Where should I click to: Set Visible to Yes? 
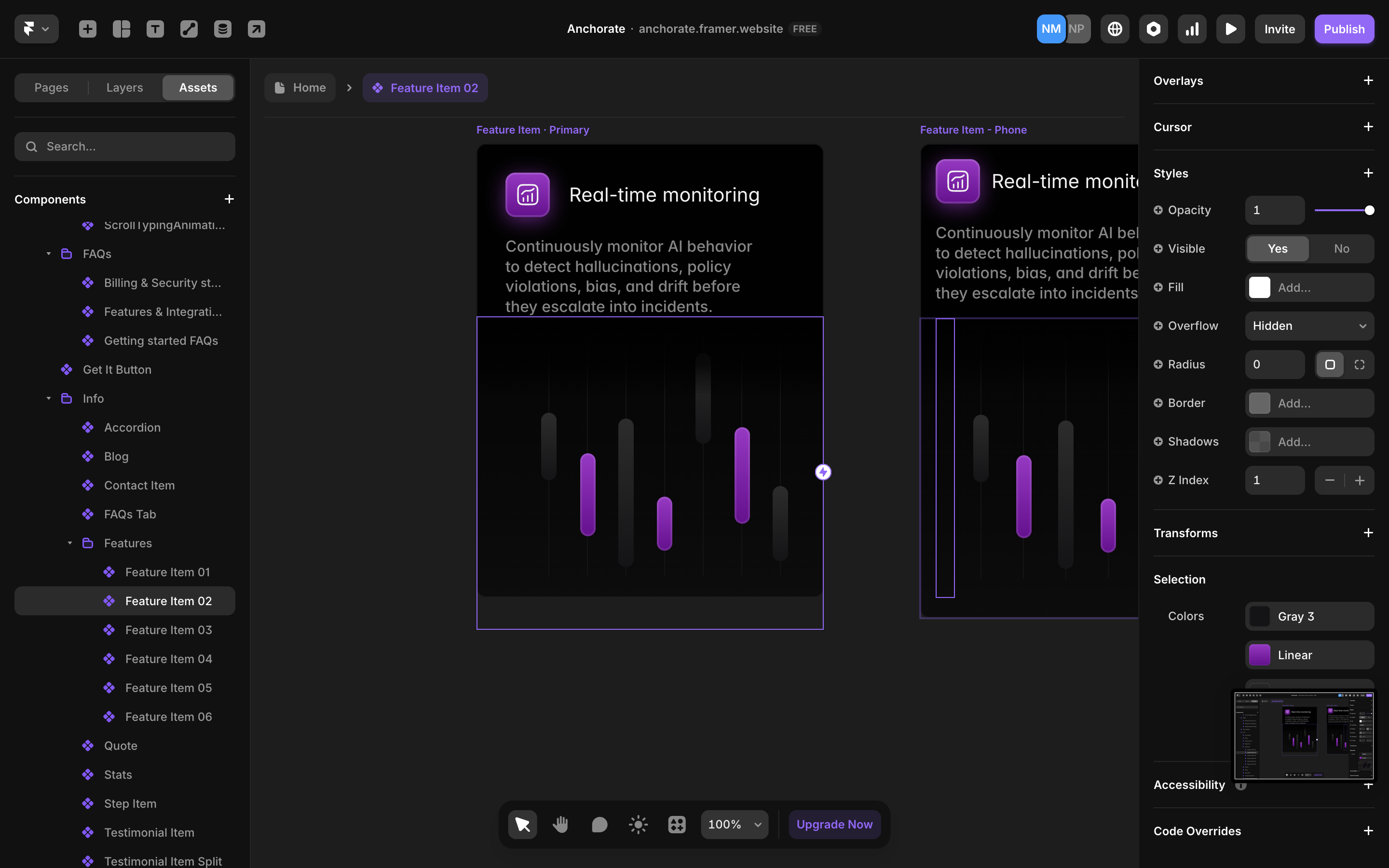(1277, 248)
